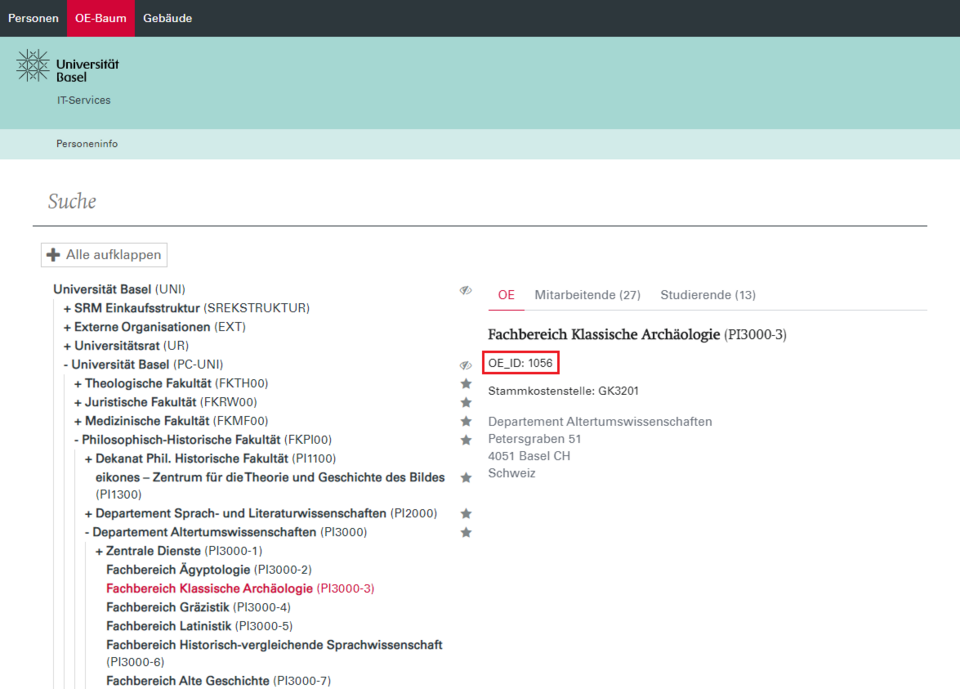Expand Dekanat Phil. Historische Fakultät node
This screenshot has height=689, width=960.
(88, 459)
